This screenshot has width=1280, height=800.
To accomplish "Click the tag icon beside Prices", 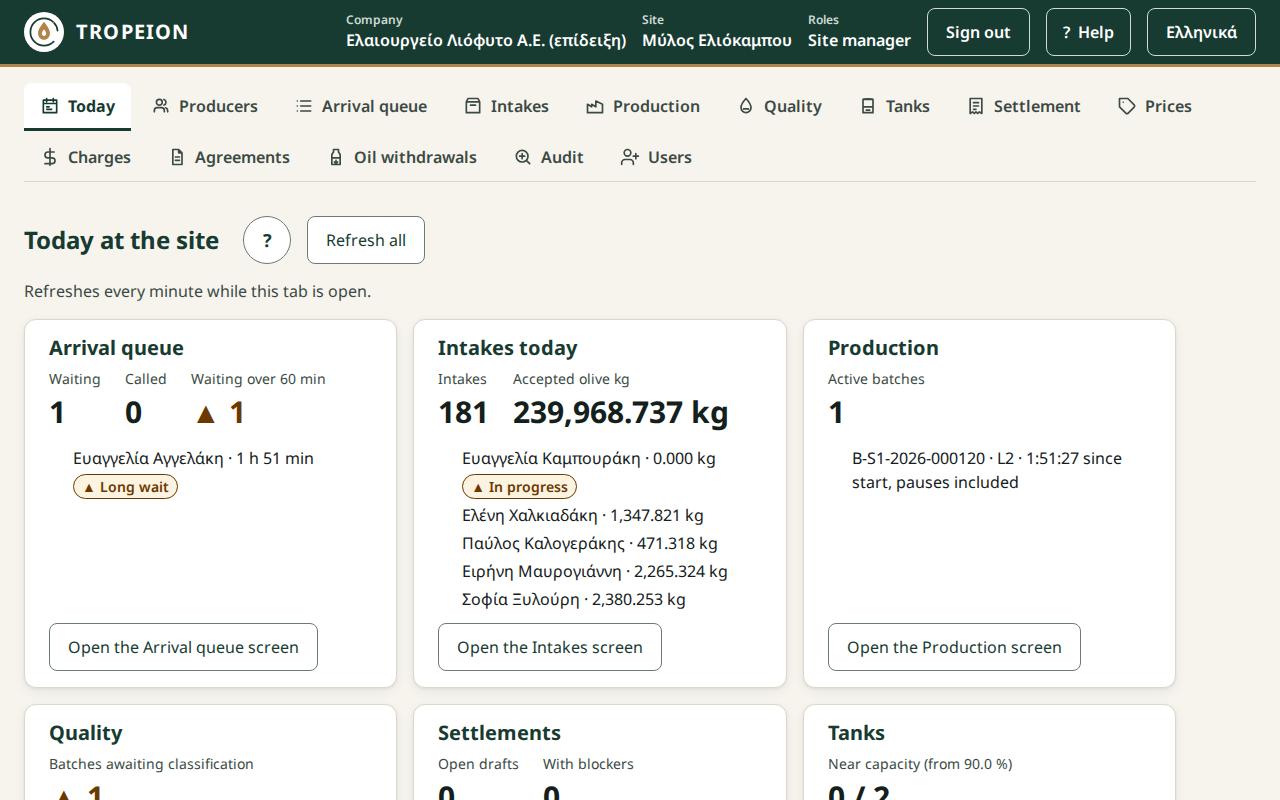I will pos(1127,106).
